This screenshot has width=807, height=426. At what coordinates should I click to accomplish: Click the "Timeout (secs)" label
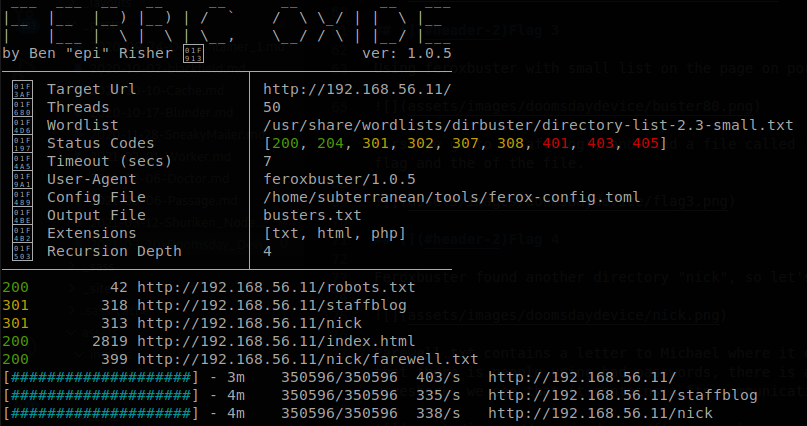point(110,162)
